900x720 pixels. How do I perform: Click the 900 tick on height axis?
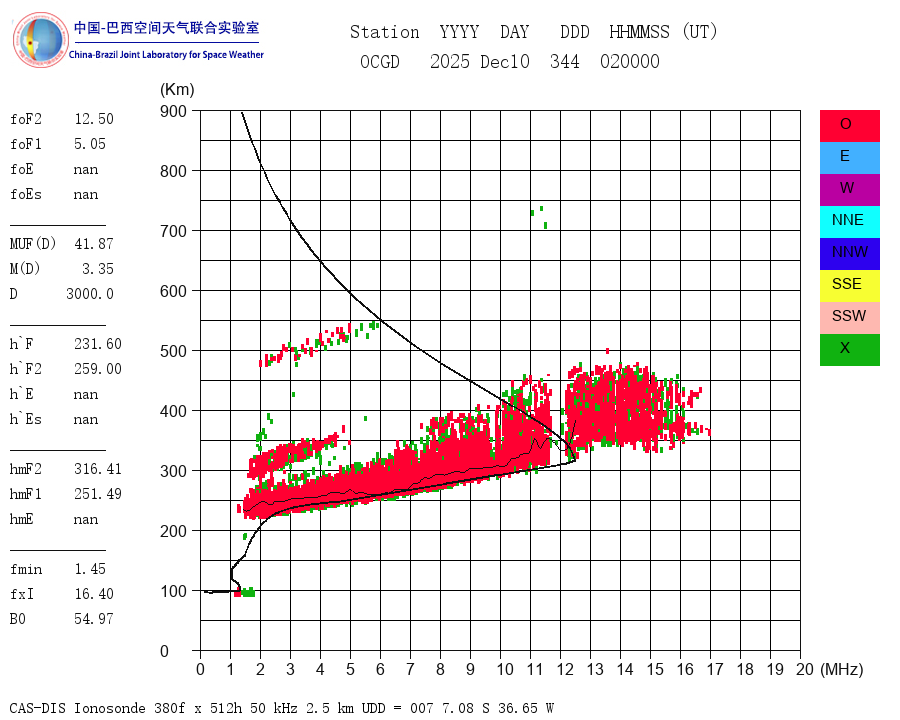click(173, 111)
